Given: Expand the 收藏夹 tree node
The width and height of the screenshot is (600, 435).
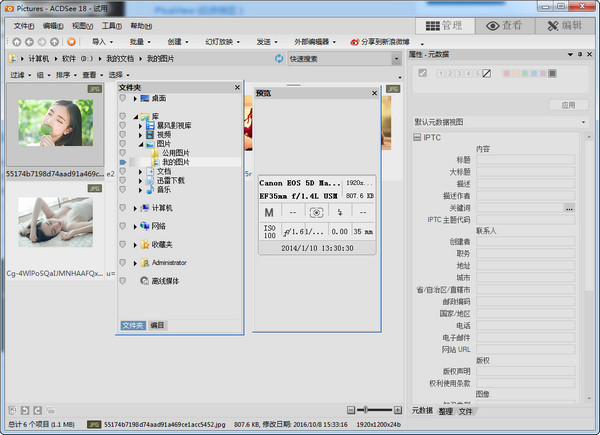Looking at the screenshot, I should click(135, 245).
